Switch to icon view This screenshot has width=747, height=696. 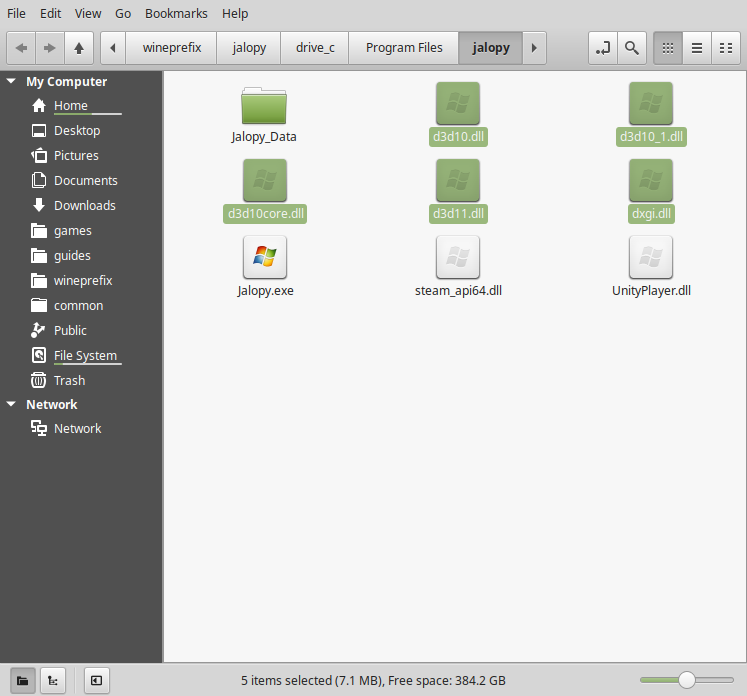tap(668, 48)
